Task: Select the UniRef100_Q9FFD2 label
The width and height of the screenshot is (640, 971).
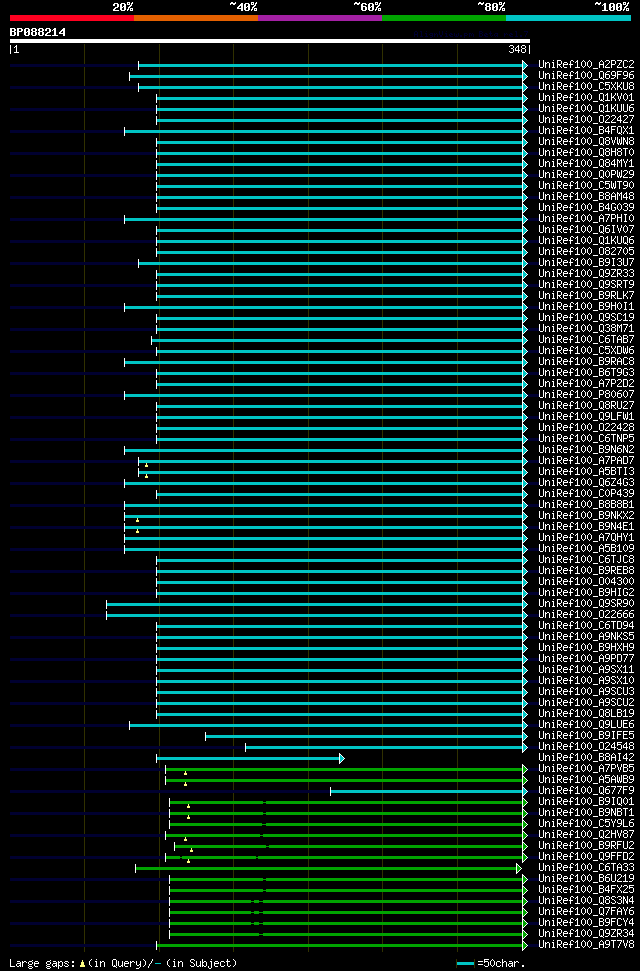Action: pyautogui.click(x=586, y=857)
